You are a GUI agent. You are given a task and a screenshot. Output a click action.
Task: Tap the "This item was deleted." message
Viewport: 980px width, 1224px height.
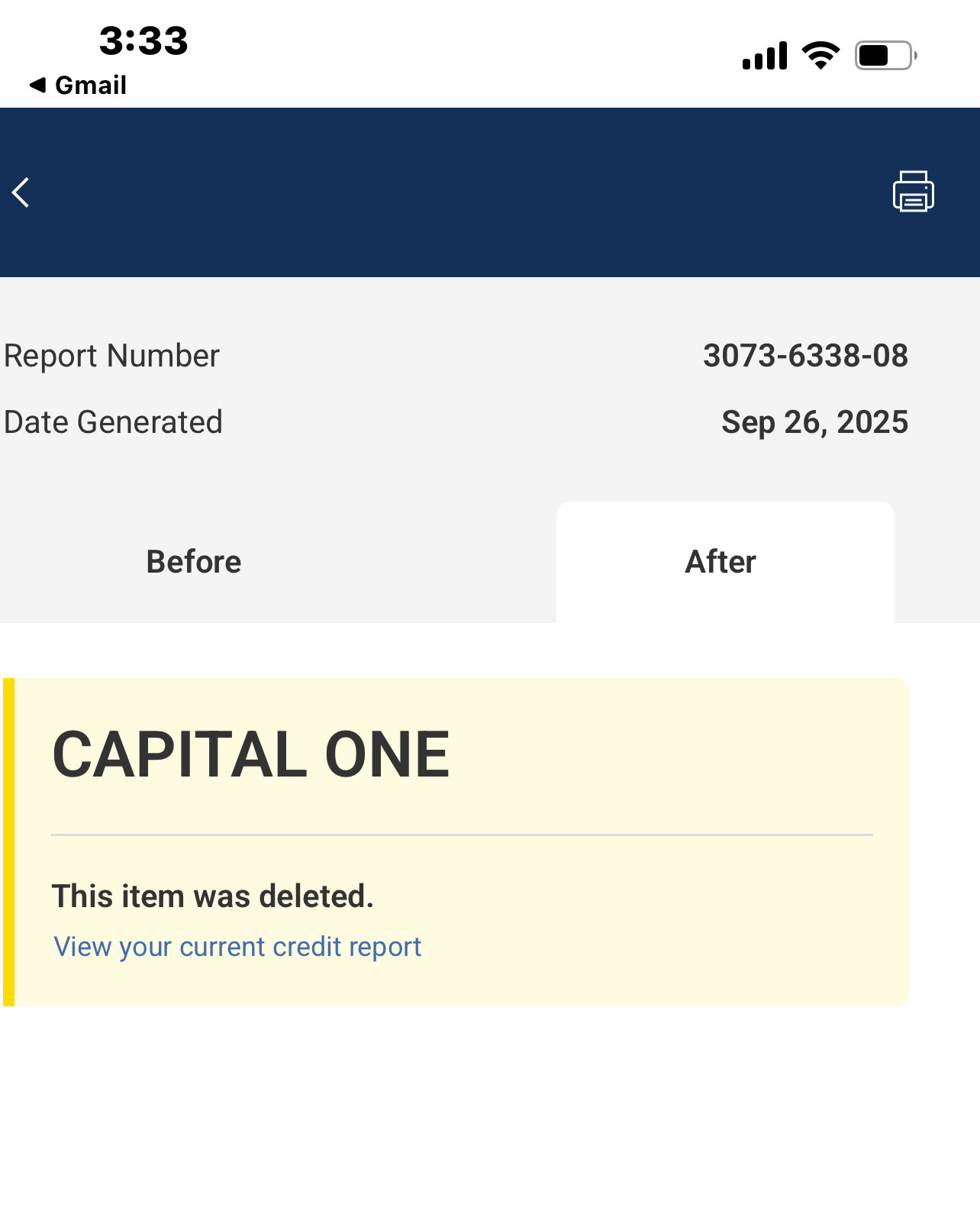pos(213,896)
